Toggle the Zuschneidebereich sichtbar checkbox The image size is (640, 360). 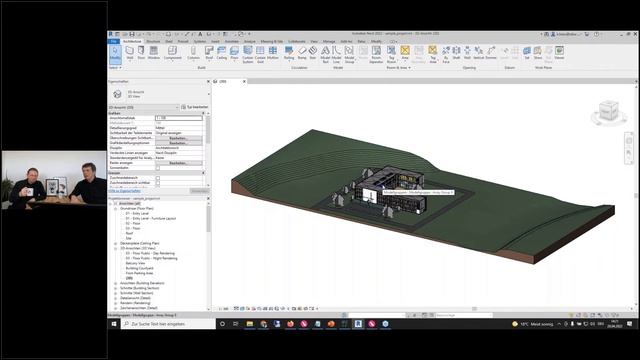158,183
